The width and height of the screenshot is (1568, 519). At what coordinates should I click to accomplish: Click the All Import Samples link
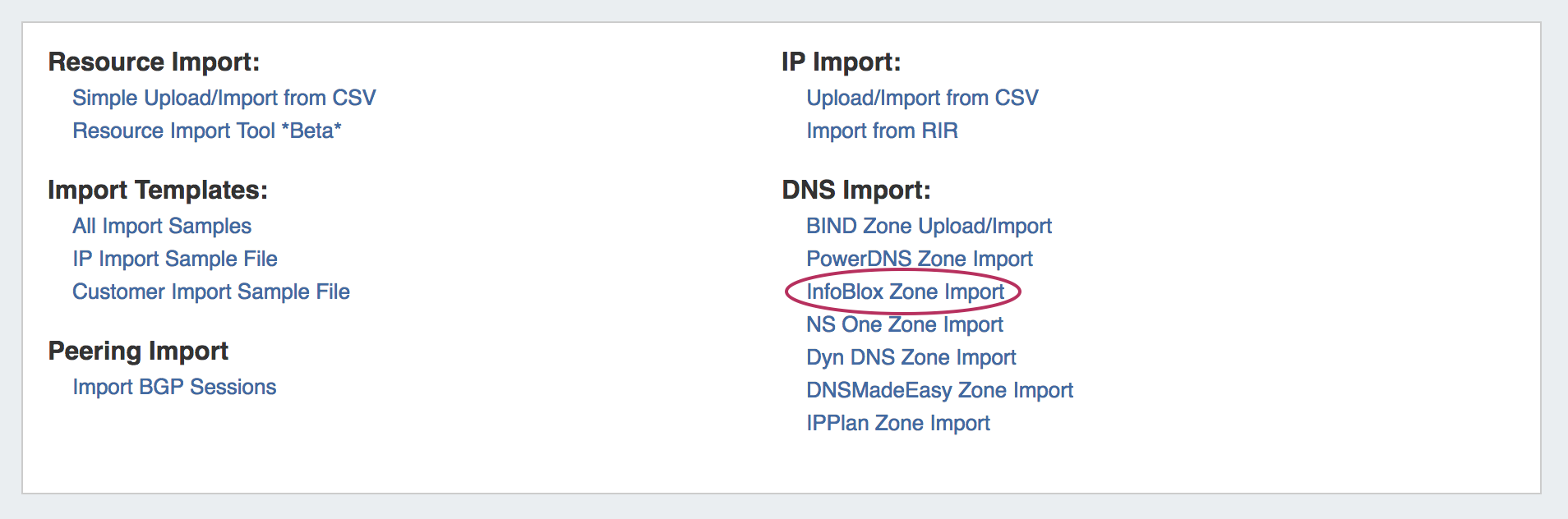pos(162,226)
